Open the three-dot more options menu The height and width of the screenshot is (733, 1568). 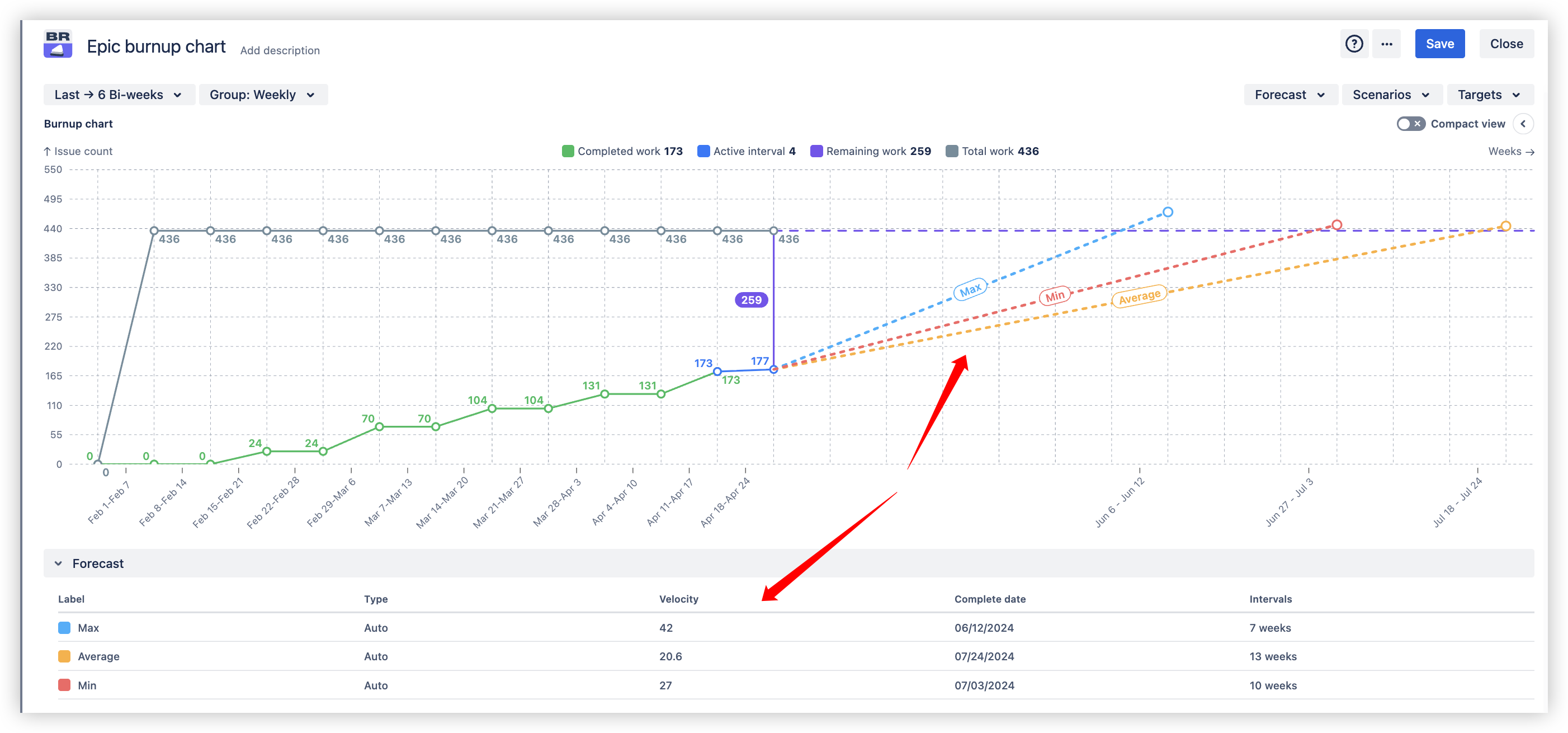click(x=1386, y=44)
